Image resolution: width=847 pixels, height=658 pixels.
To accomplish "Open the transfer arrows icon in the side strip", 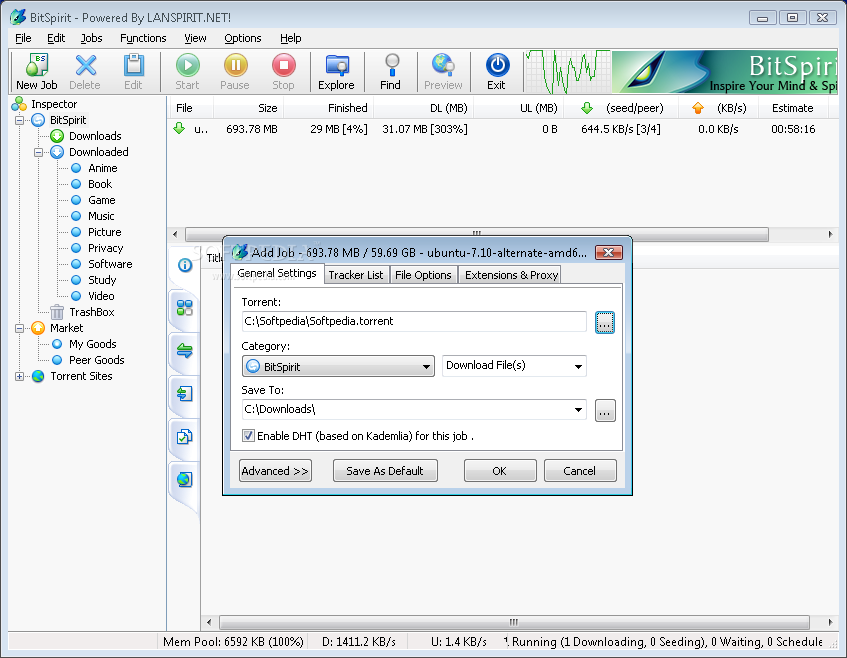I will pyautogui.click(x=185, y=351).
